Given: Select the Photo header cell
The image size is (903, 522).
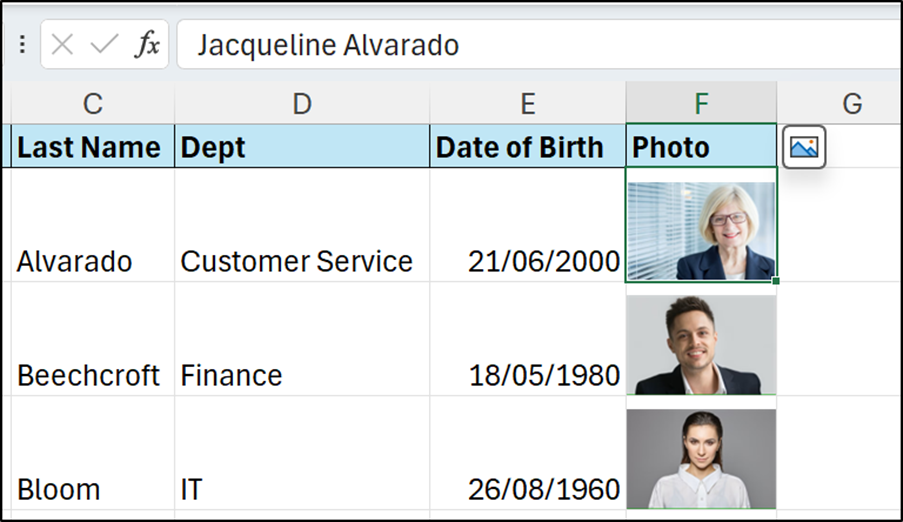Looking at the screenshot, I should 701,148.
